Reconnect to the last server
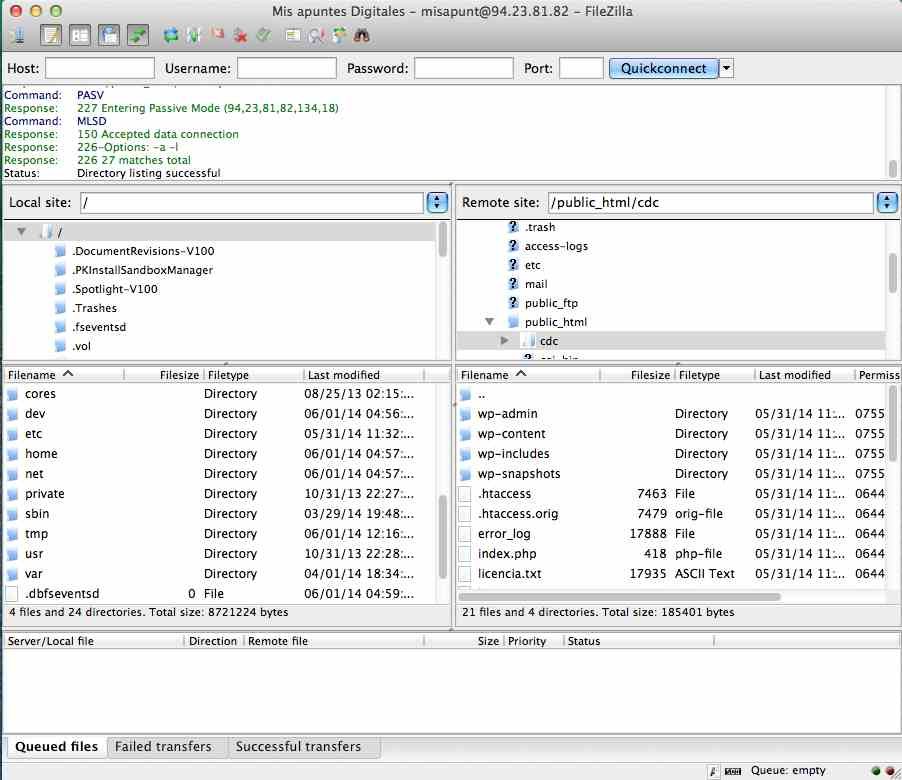 coord(263,36)
